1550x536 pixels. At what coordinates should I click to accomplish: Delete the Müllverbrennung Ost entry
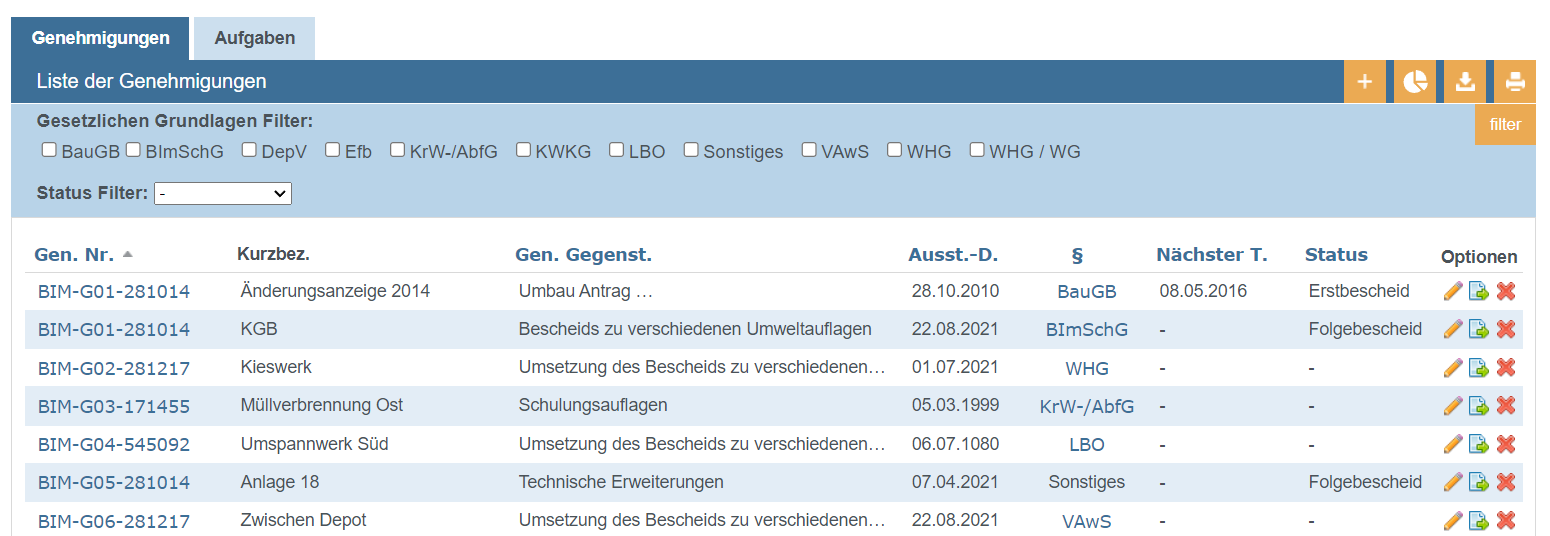coord(1506,406)
